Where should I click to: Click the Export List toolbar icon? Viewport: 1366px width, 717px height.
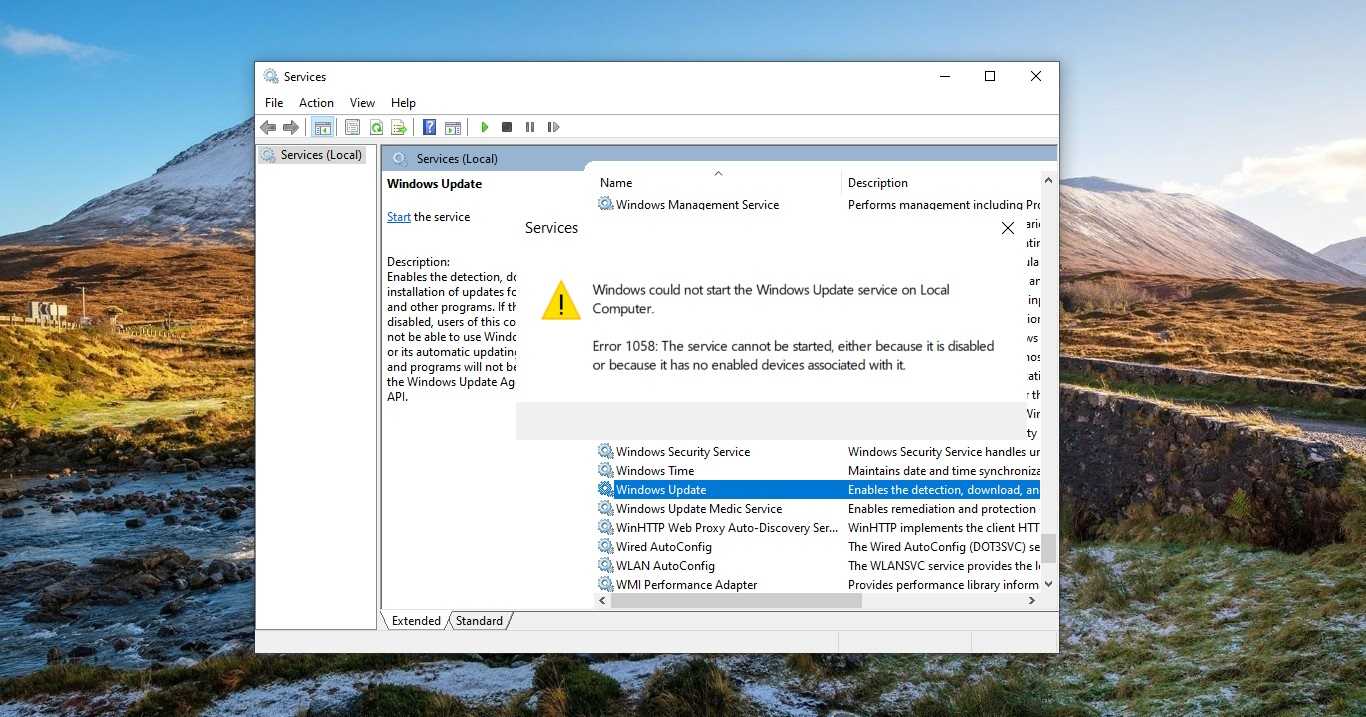coord(399,127)
